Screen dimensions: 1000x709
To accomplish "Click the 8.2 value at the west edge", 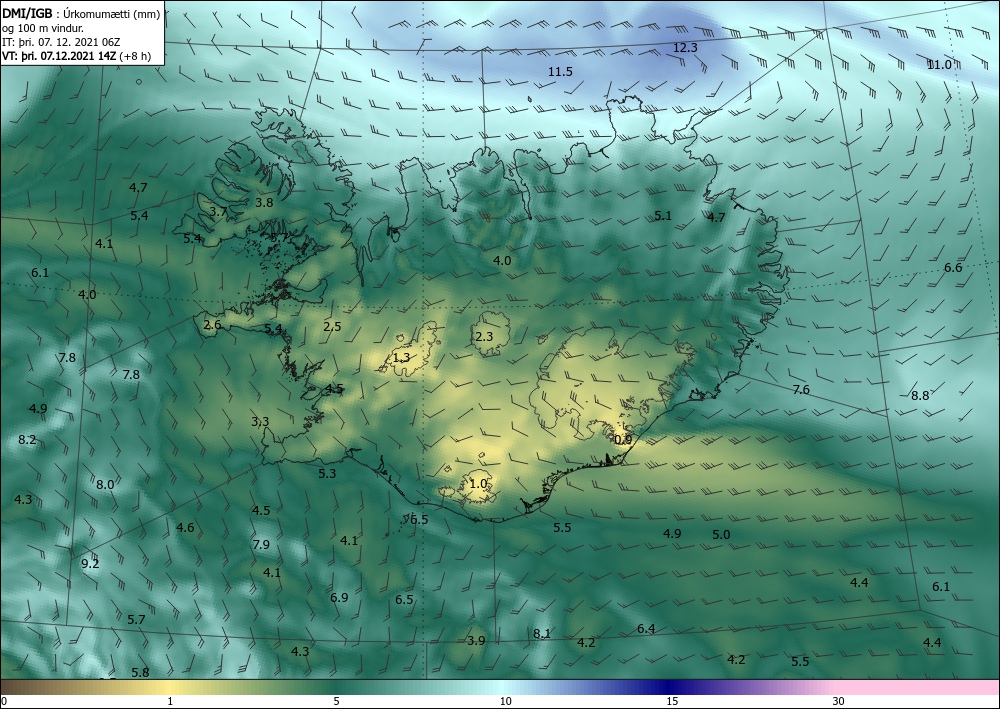I will pyautogui.click(x=27, y=439).
